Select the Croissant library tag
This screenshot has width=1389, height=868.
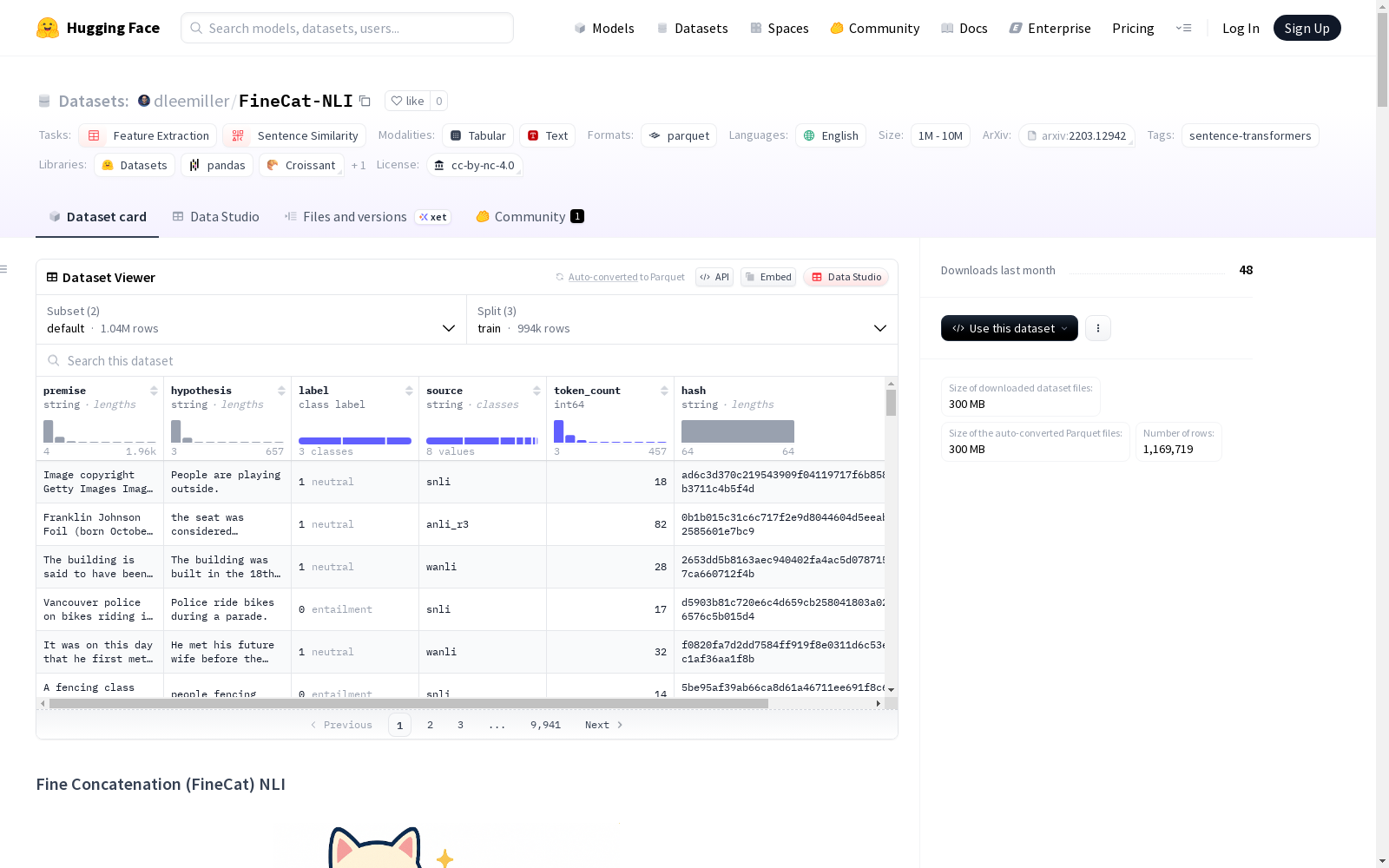click(301, 165)
